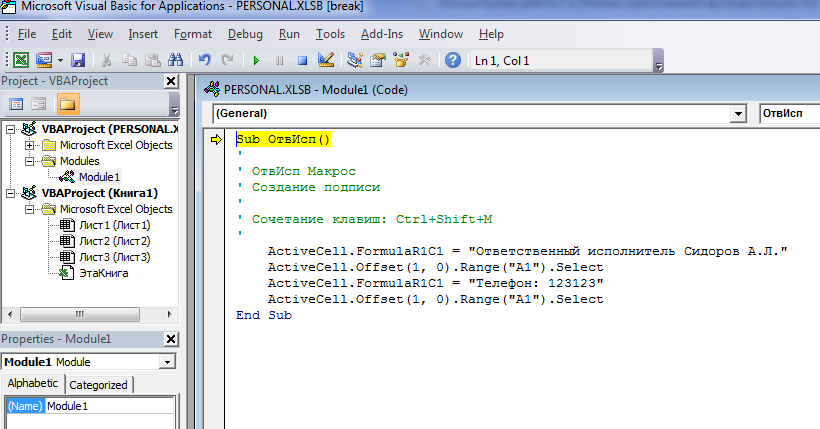This screenshot has height=429, width=820.
Task: Click the (Name) property value Module1
Action: (x=110, y=406)
